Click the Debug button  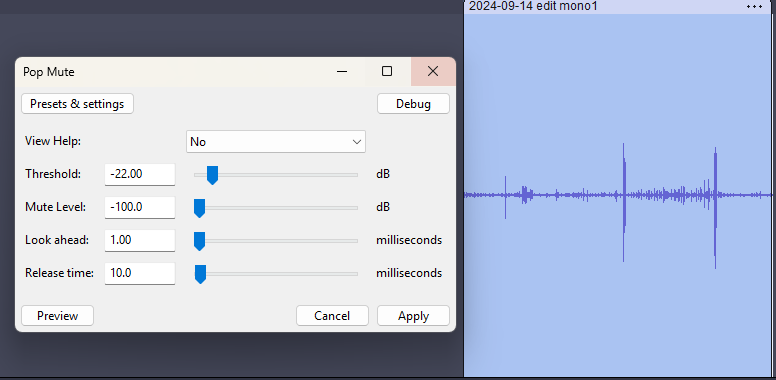point(413,104)
